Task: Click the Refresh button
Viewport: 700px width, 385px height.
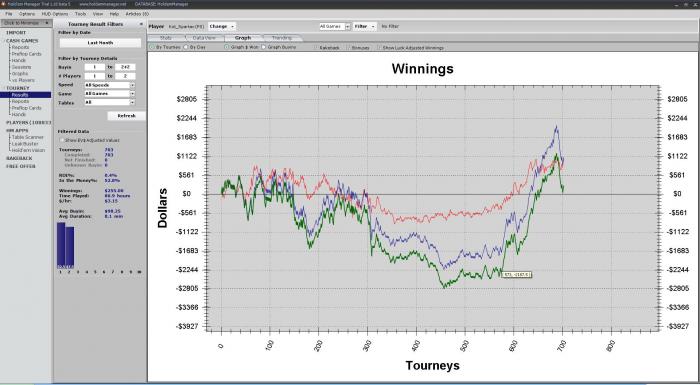Action: (x=126, y=116)
